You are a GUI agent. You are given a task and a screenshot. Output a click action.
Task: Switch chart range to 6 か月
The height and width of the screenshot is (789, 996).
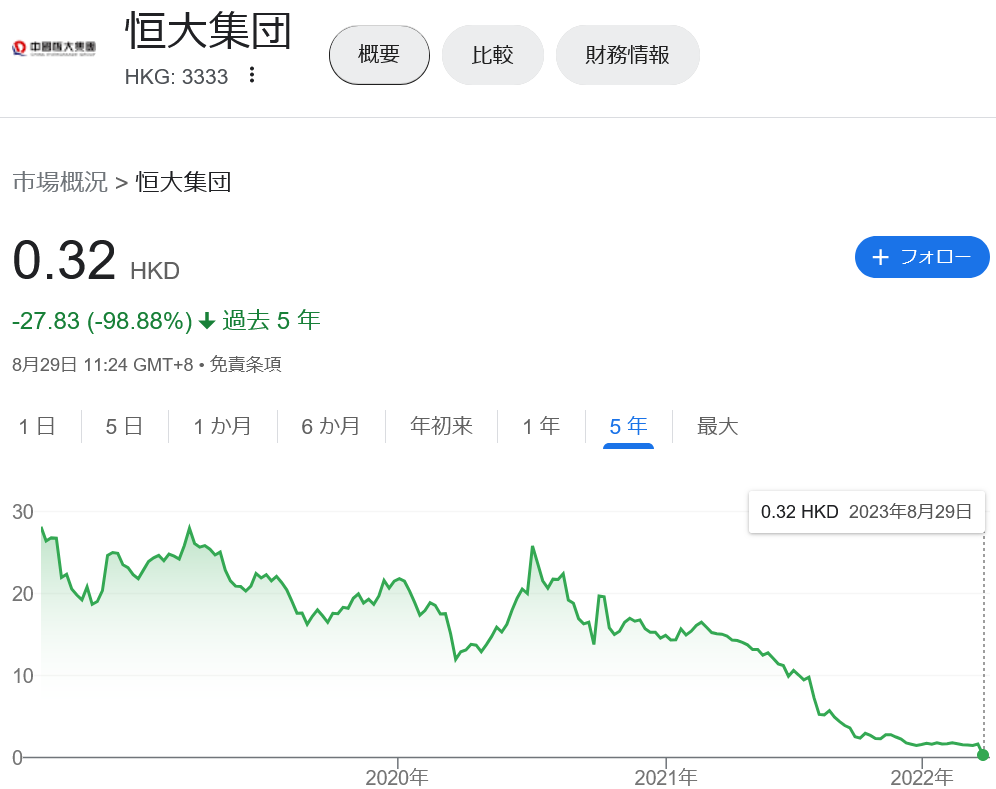coord(330,426)
